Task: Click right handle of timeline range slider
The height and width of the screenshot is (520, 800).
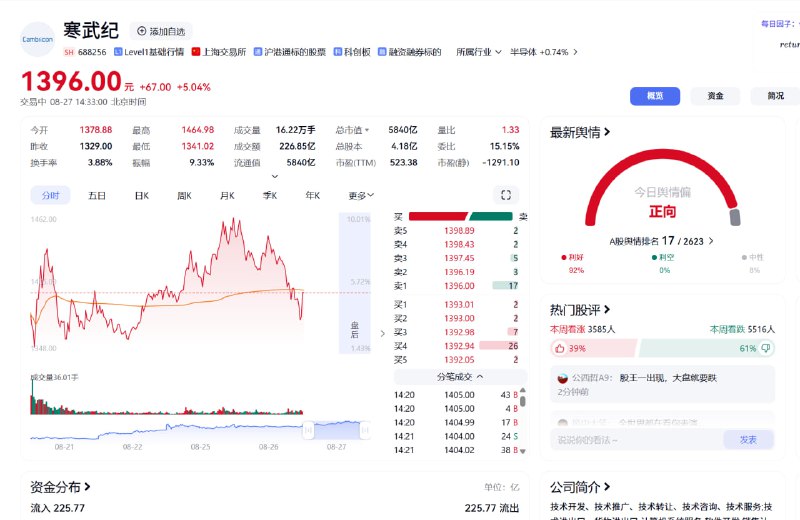Action: tap(365, 431)
